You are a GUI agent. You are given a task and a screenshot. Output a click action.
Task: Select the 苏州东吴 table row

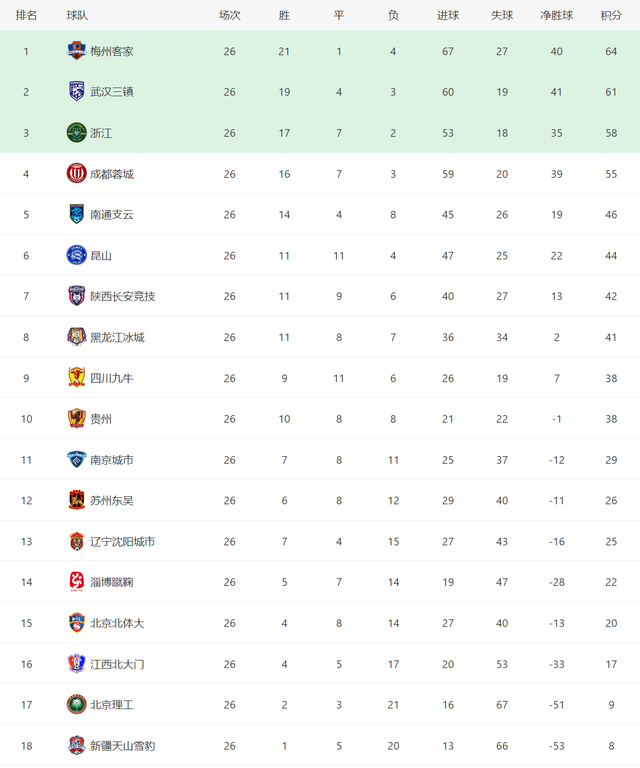[x=320, y=500]
